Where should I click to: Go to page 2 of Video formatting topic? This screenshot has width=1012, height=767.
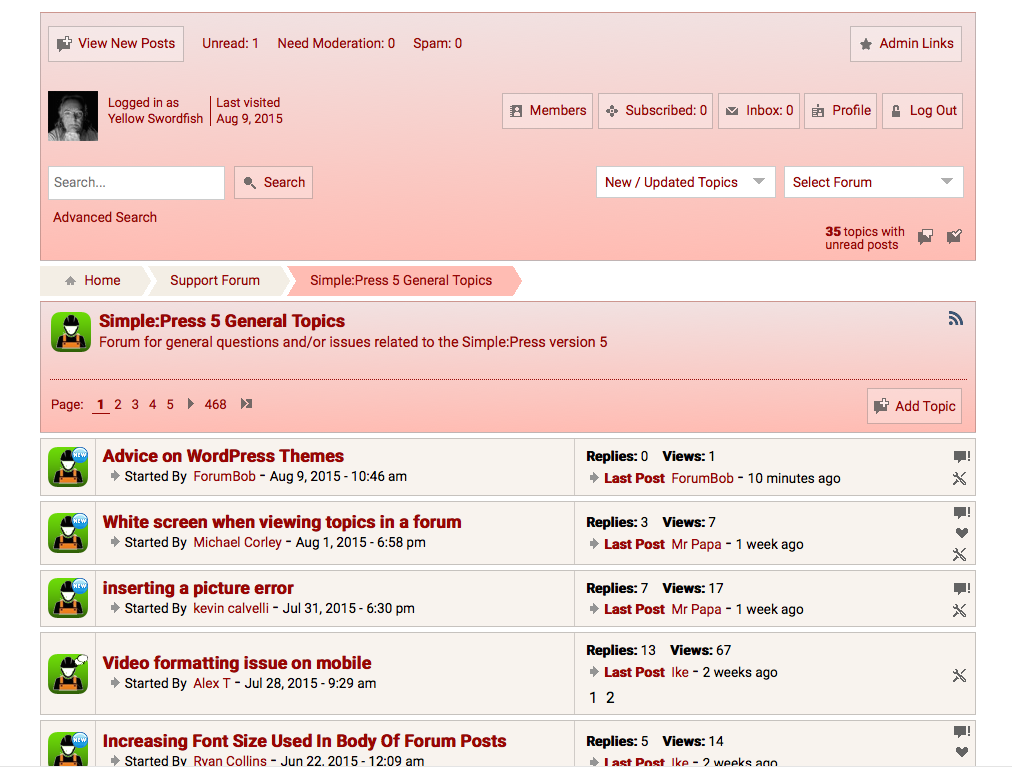[610, 698]
